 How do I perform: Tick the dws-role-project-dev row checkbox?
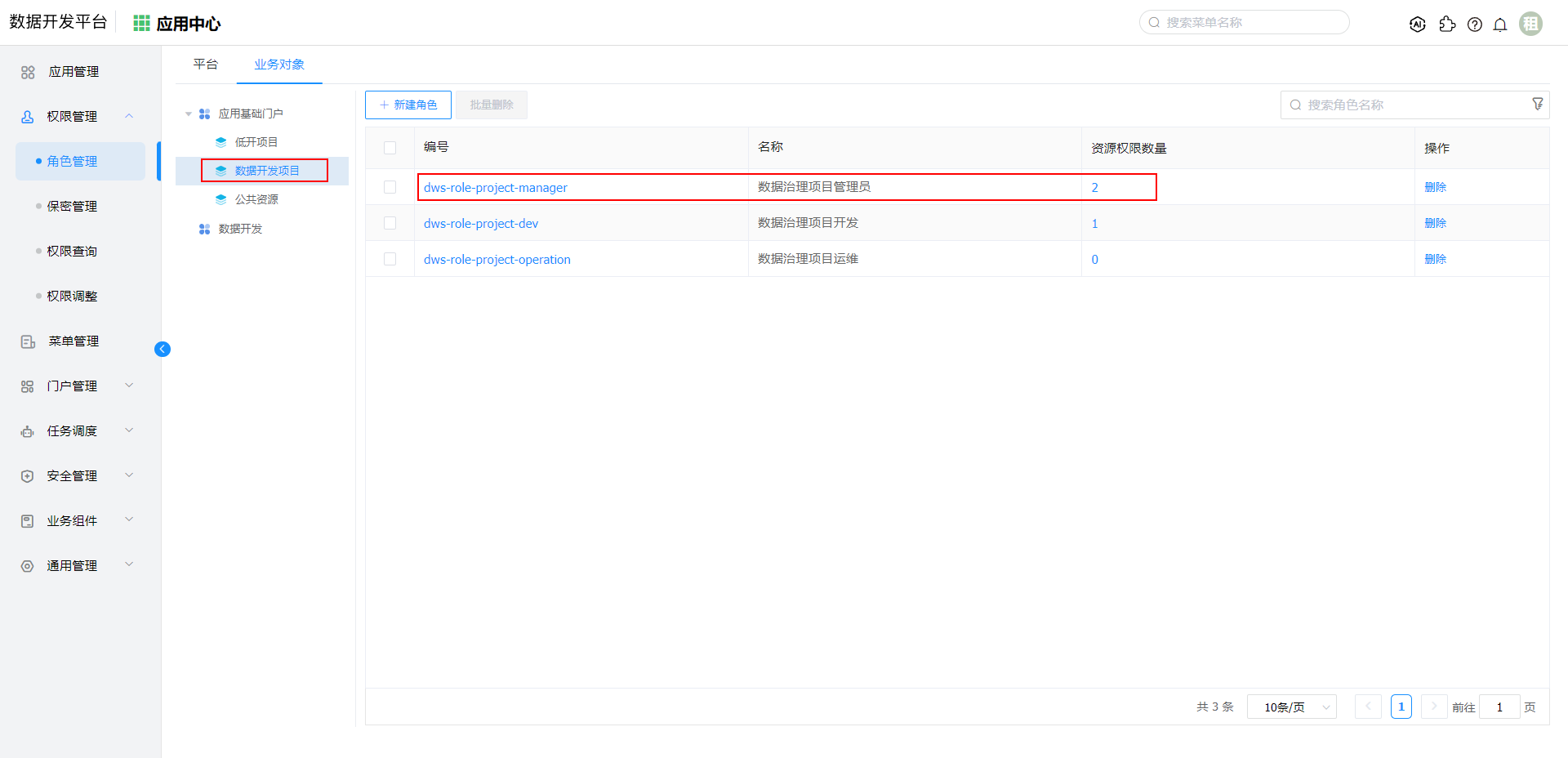[x=390, y=223]
